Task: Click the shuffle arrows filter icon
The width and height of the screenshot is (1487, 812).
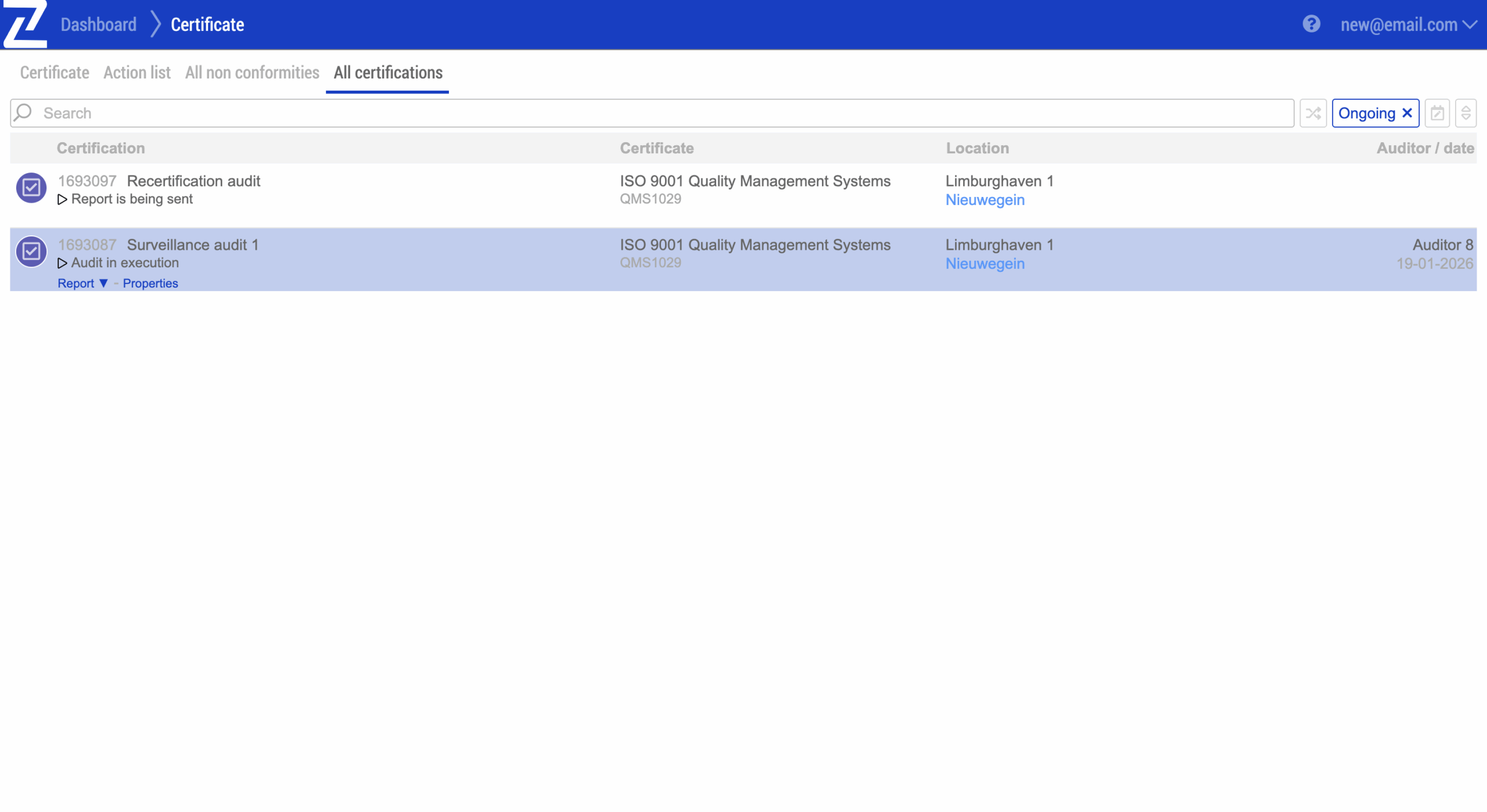Action: (x=1313, y=113)
